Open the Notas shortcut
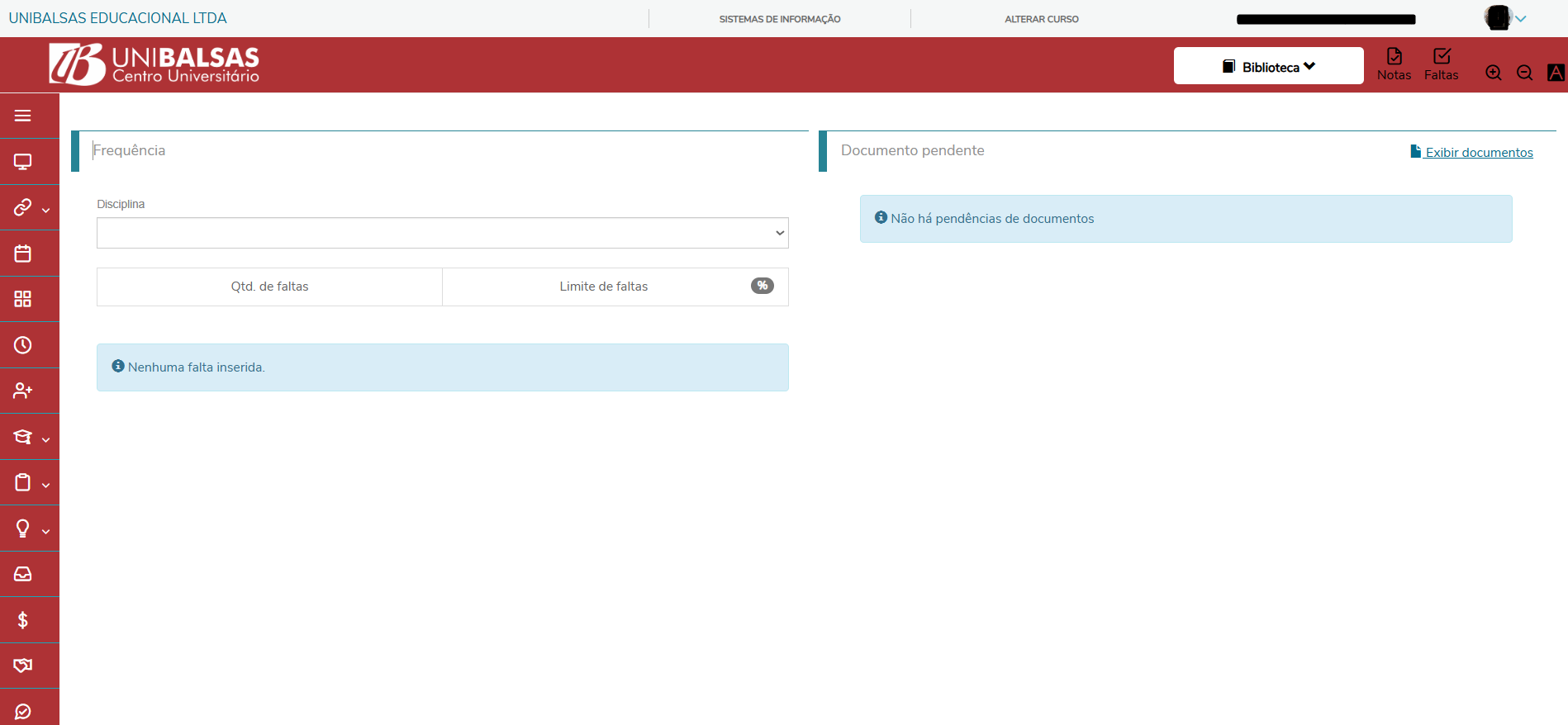Viewport: 1568px width, 725px height. tap(1394, 64)
